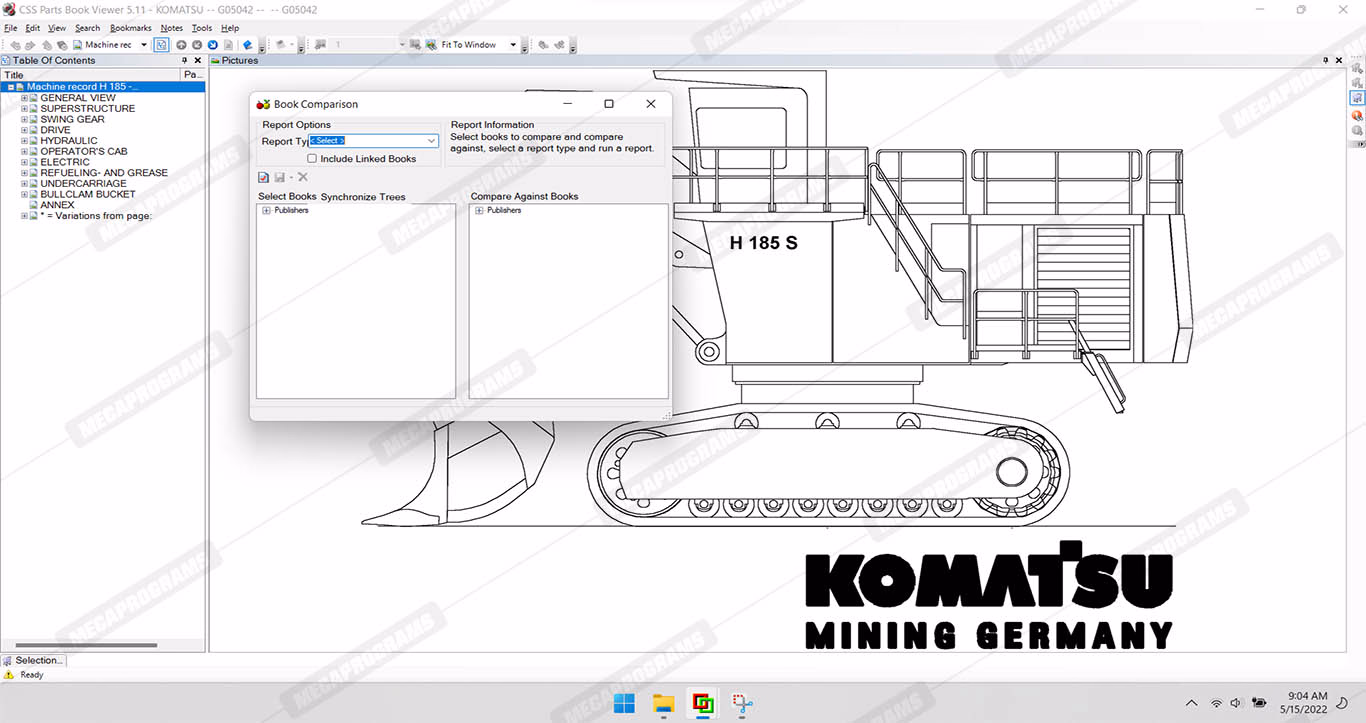Run report icon in Book Comparison dialog
Viewport: 1366px width, 723px height.
264,177
